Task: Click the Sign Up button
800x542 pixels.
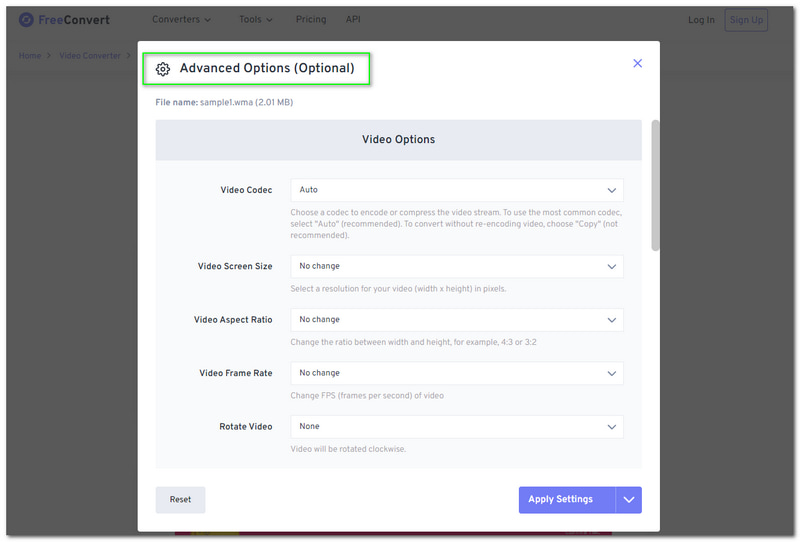Action: coord(746,20)
